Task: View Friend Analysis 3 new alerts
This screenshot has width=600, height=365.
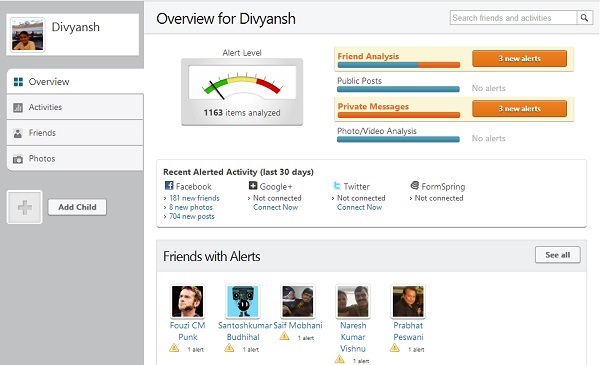Action: (519, 59)
